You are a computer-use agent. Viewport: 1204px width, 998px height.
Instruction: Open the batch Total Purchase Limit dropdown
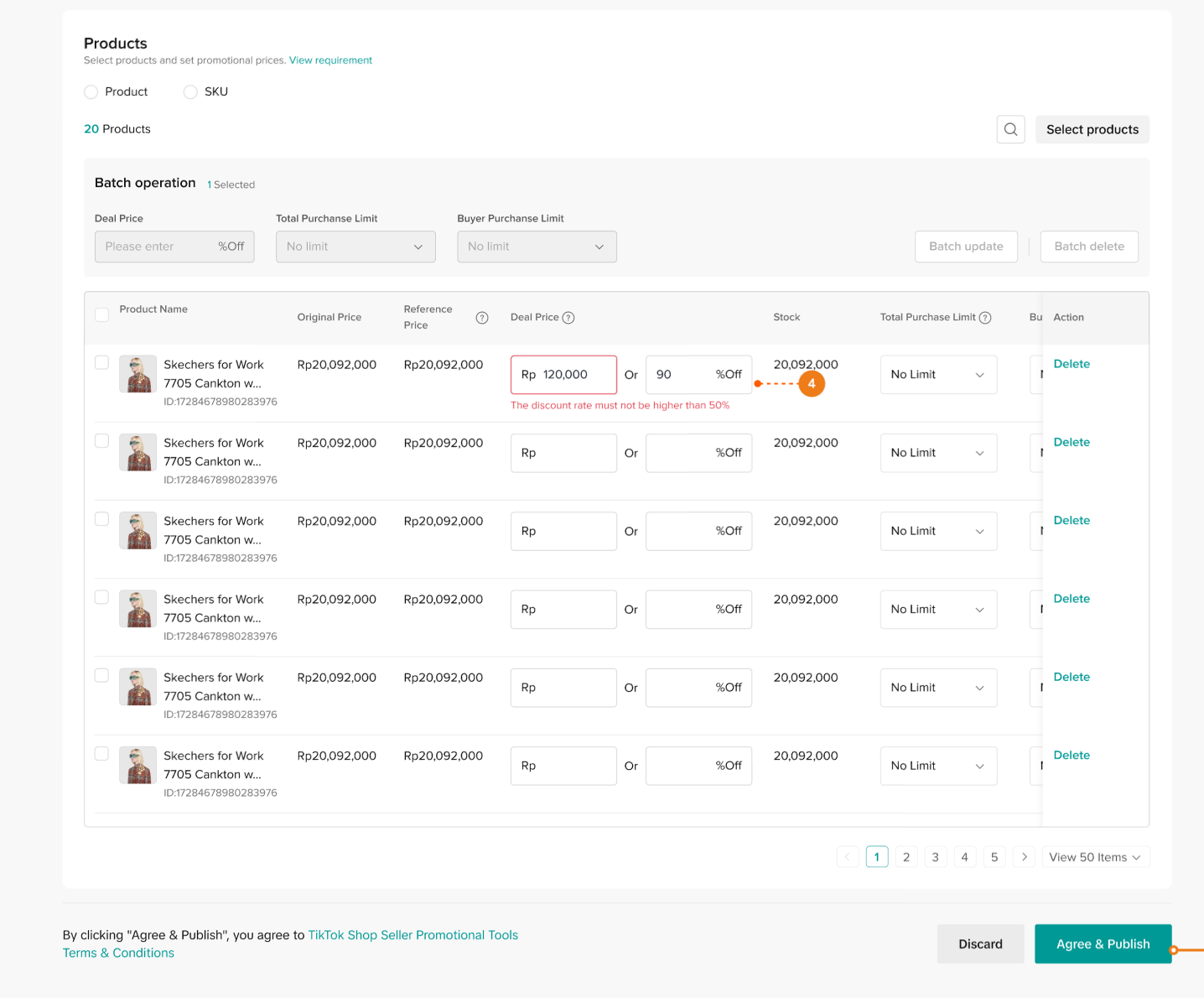tap(355, 247)
